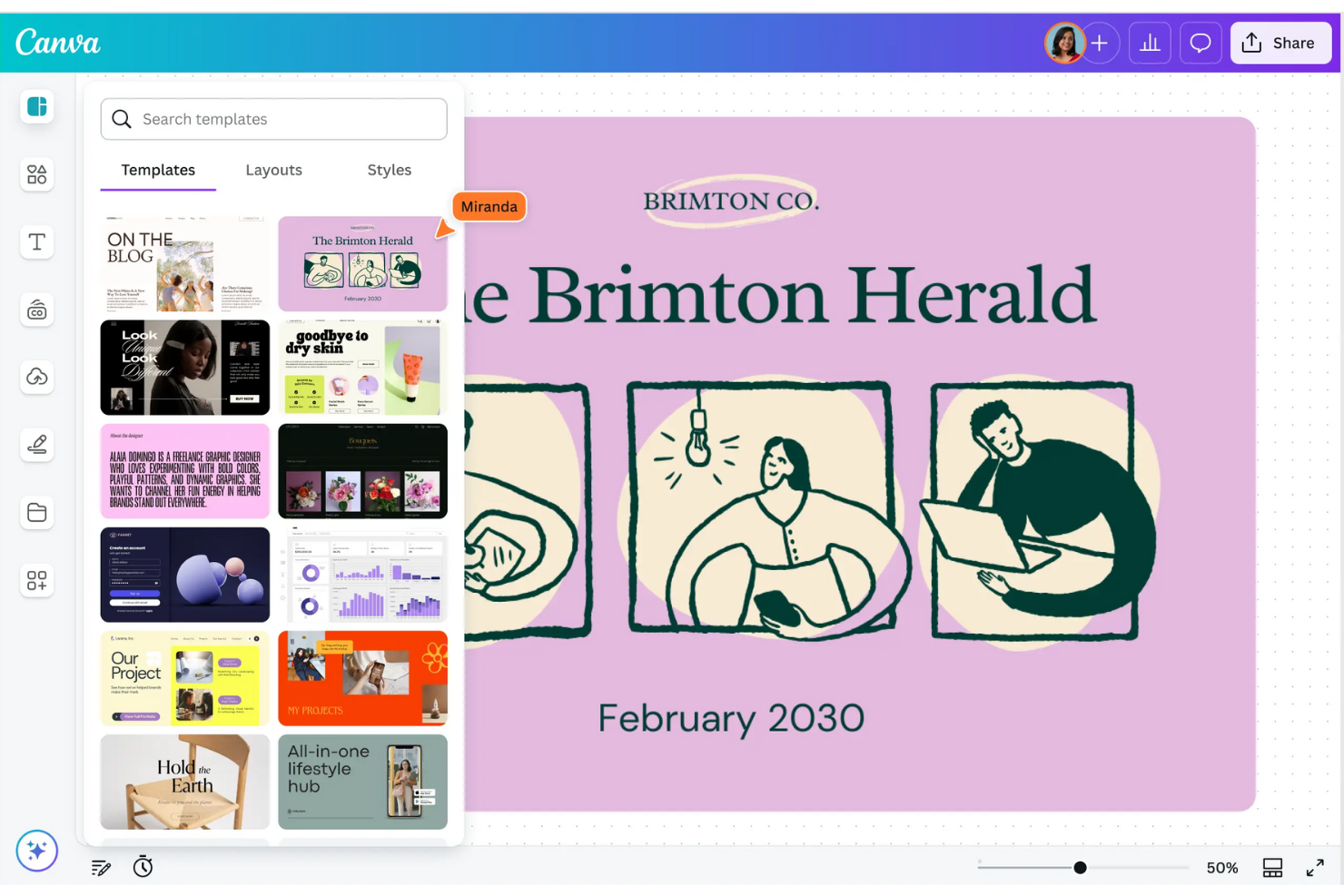Start the timer icon
The width and height of the screenshot is (1344, 896).
(143, 867)
